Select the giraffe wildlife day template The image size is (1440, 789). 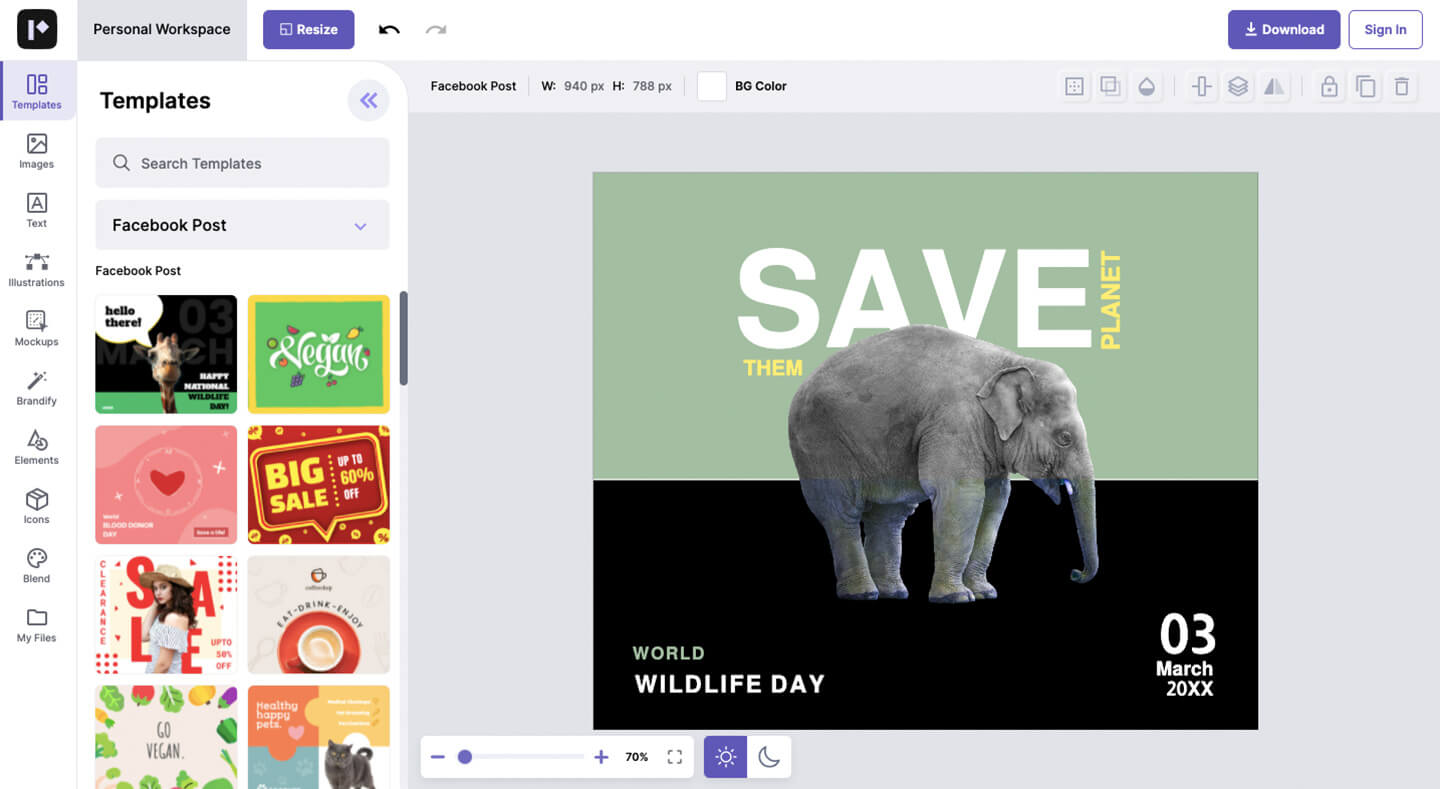coord(166,354)
